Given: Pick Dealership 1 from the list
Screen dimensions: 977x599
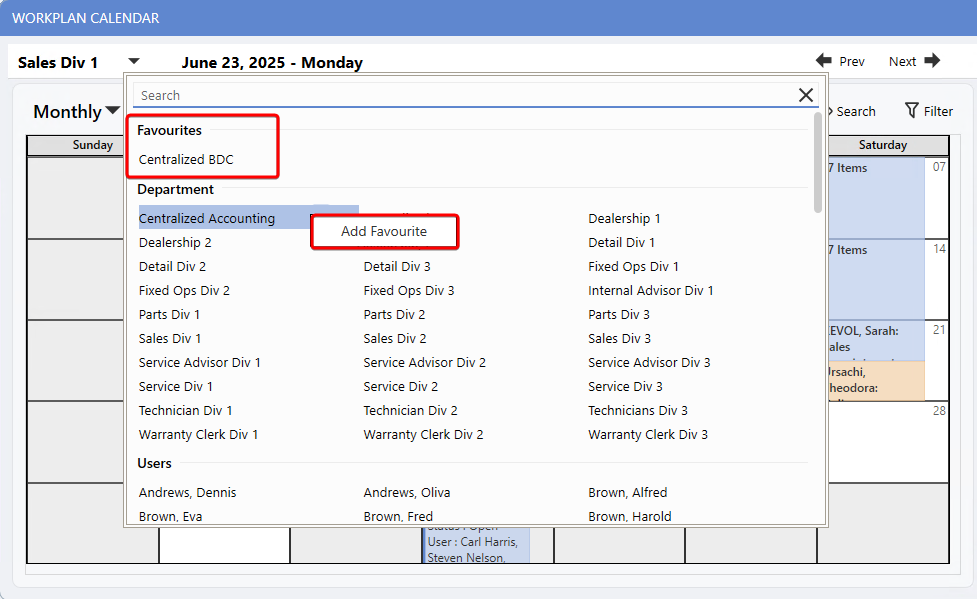Looking at the screenshot, I should click(x=624, y=219).
